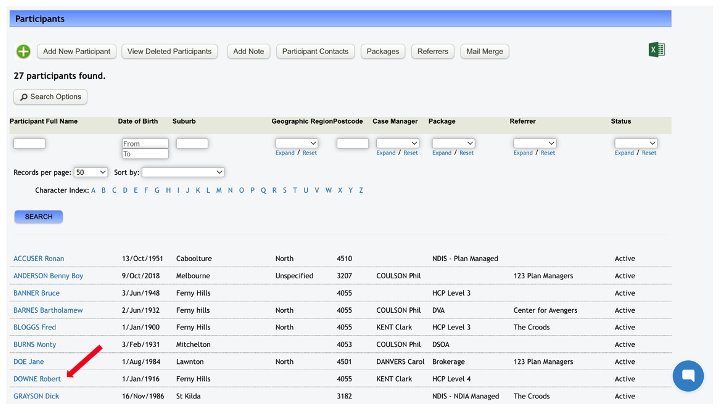Open View Deleted Participants
The image size is (721, 413).
point(170,51)
